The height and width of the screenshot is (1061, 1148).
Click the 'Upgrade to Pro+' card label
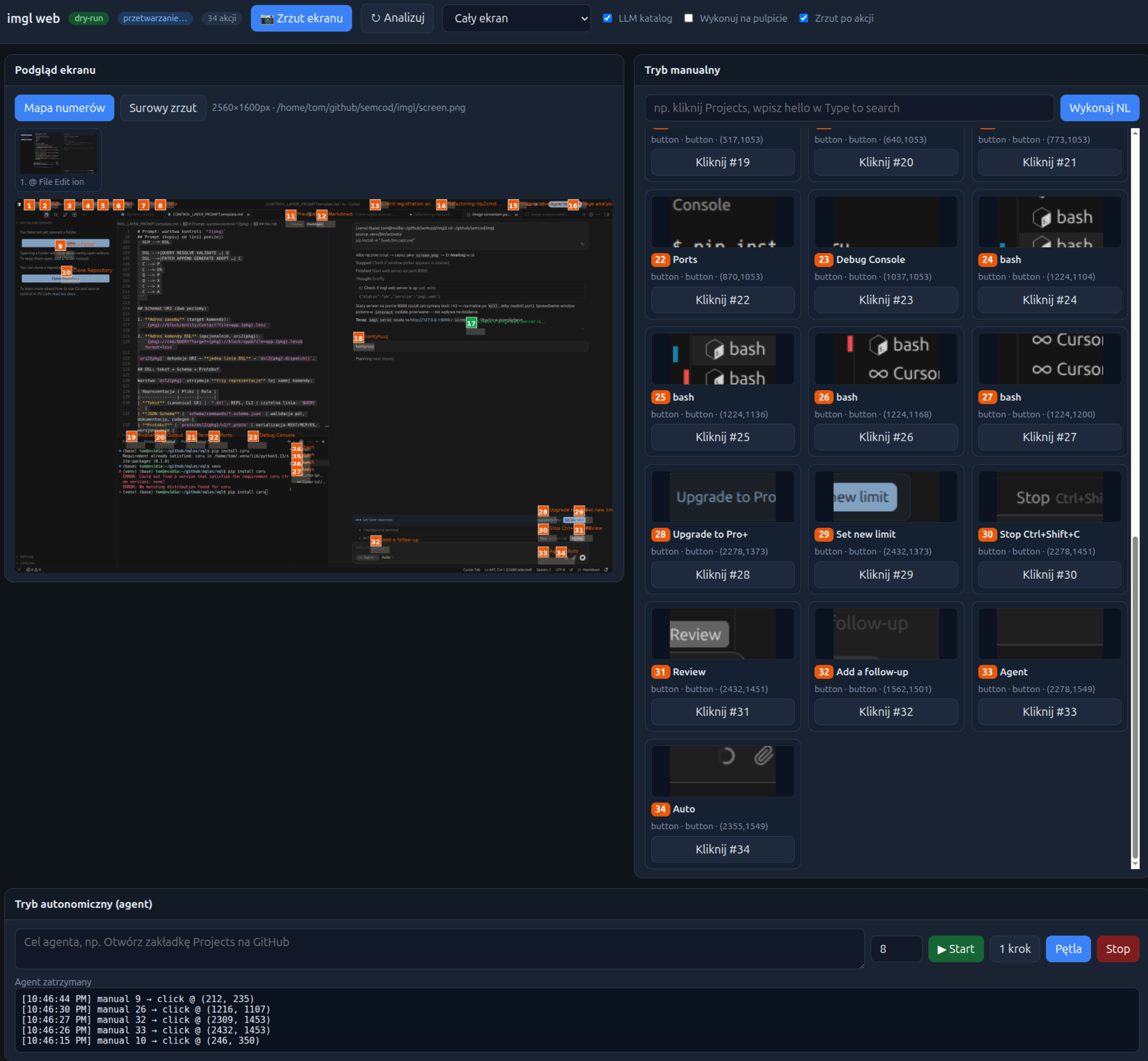click(x=710, y=534)
